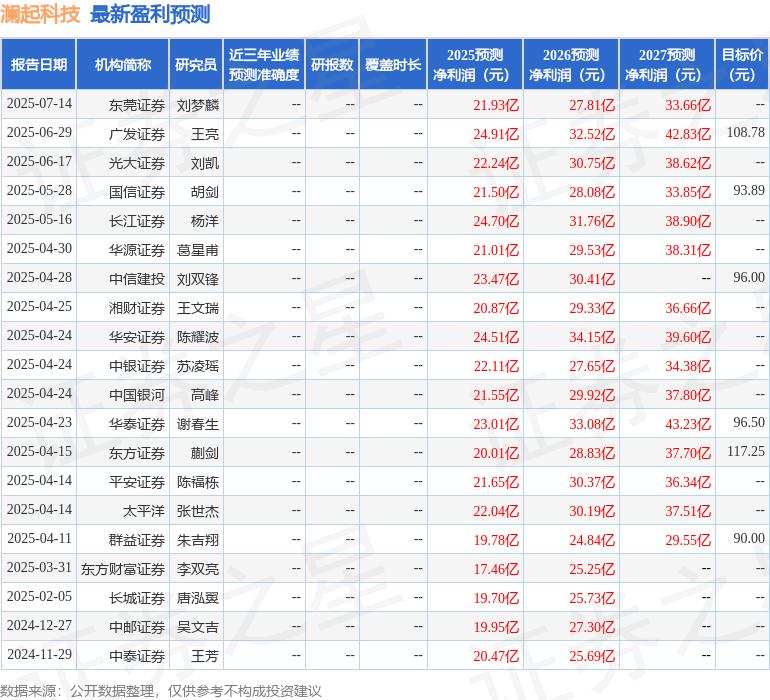Click the target price 96.50
This screenshot has width=770, height=700.
point(749,422)
